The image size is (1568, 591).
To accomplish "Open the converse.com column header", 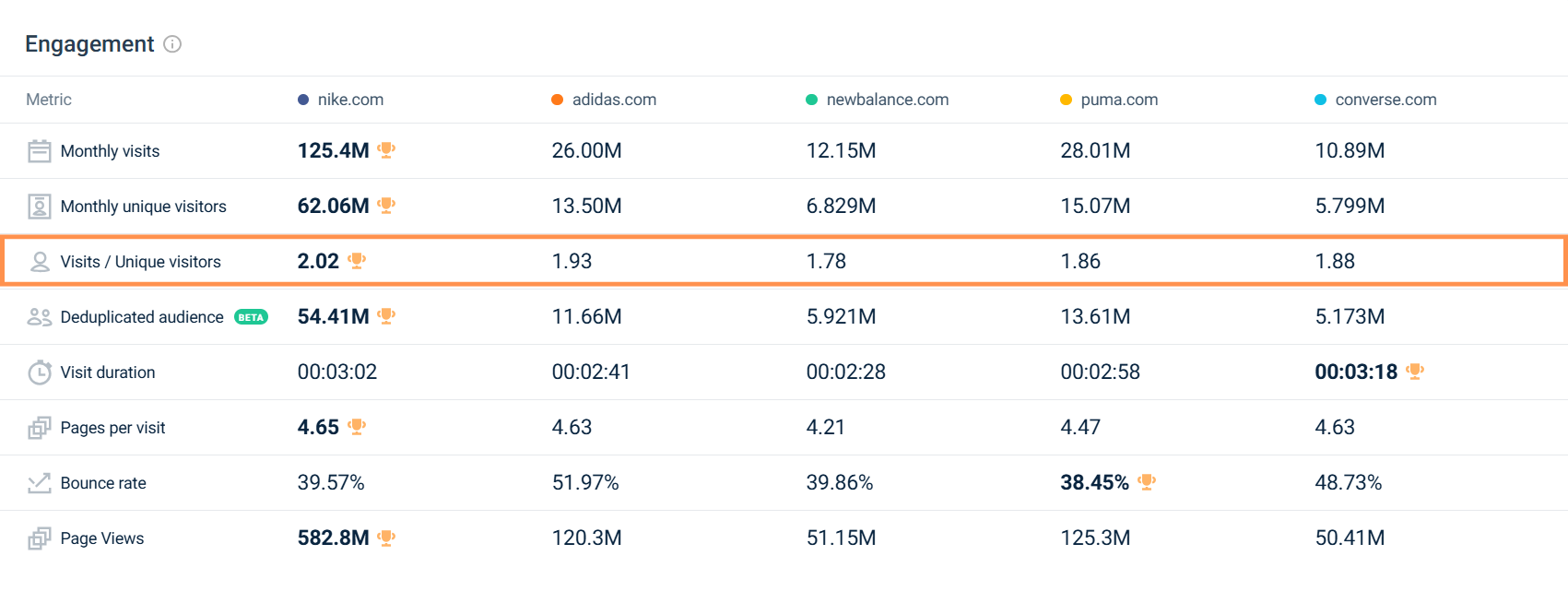I will click(1385, 100).
